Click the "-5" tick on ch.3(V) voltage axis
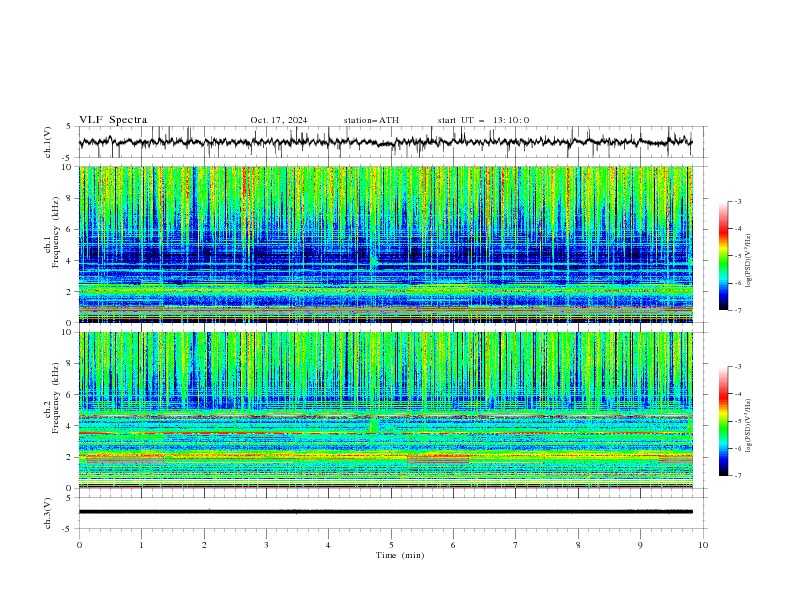This screenshot has height=612, width=792. pyautogui.click(x=67, y=529)
